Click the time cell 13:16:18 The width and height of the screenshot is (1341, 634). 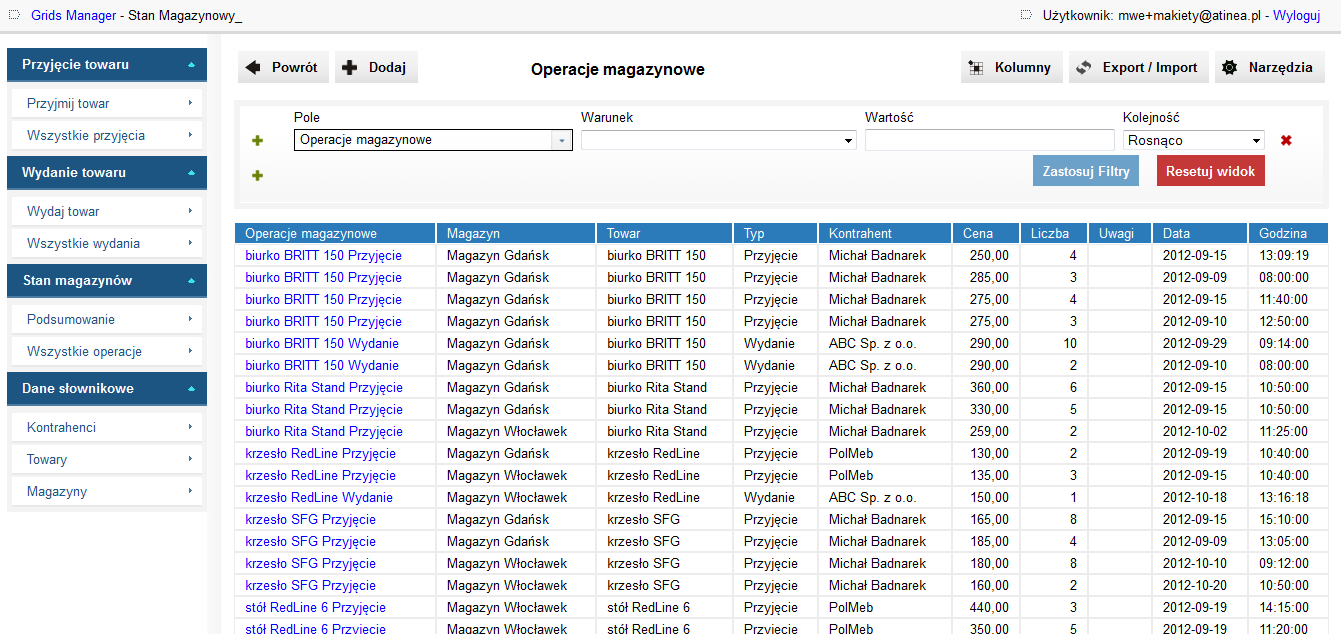tap(1289, 497)
